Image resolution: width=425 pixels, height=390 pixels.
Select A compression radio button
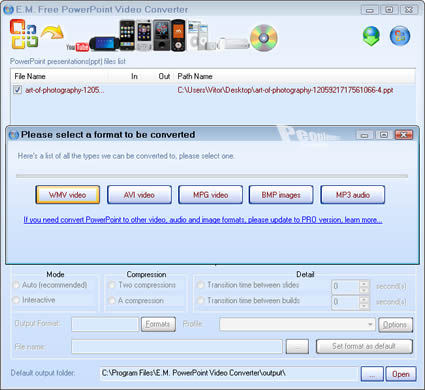[112, 300]
